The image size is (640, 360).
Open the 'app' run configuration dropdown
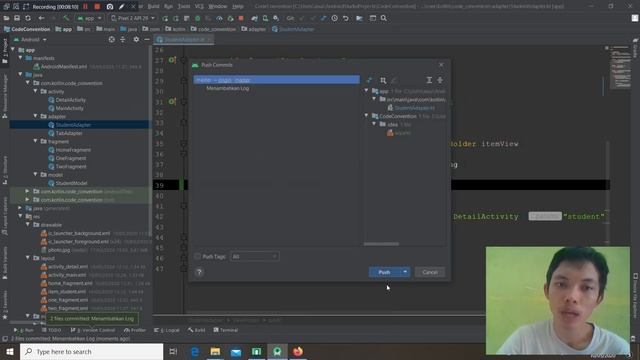89,18
